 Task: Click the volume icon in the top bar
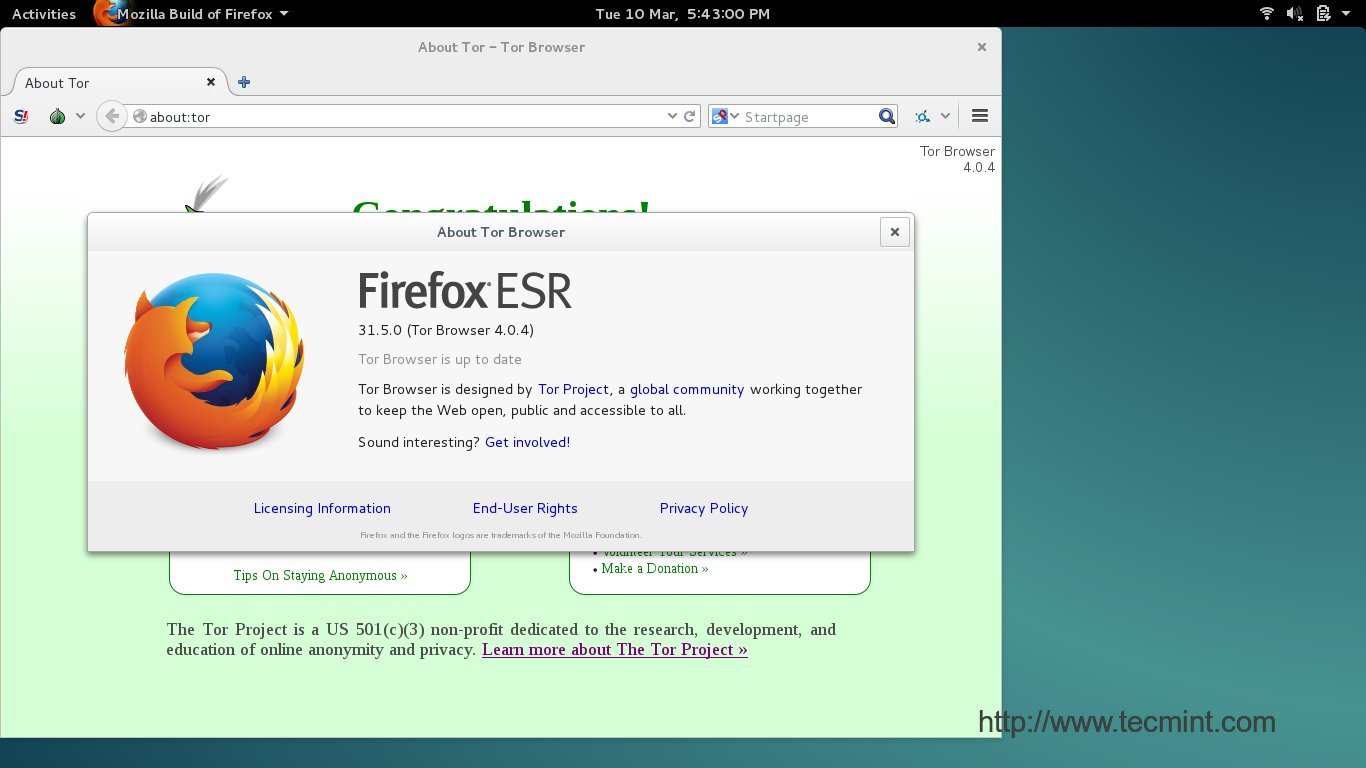(1295, 14)
